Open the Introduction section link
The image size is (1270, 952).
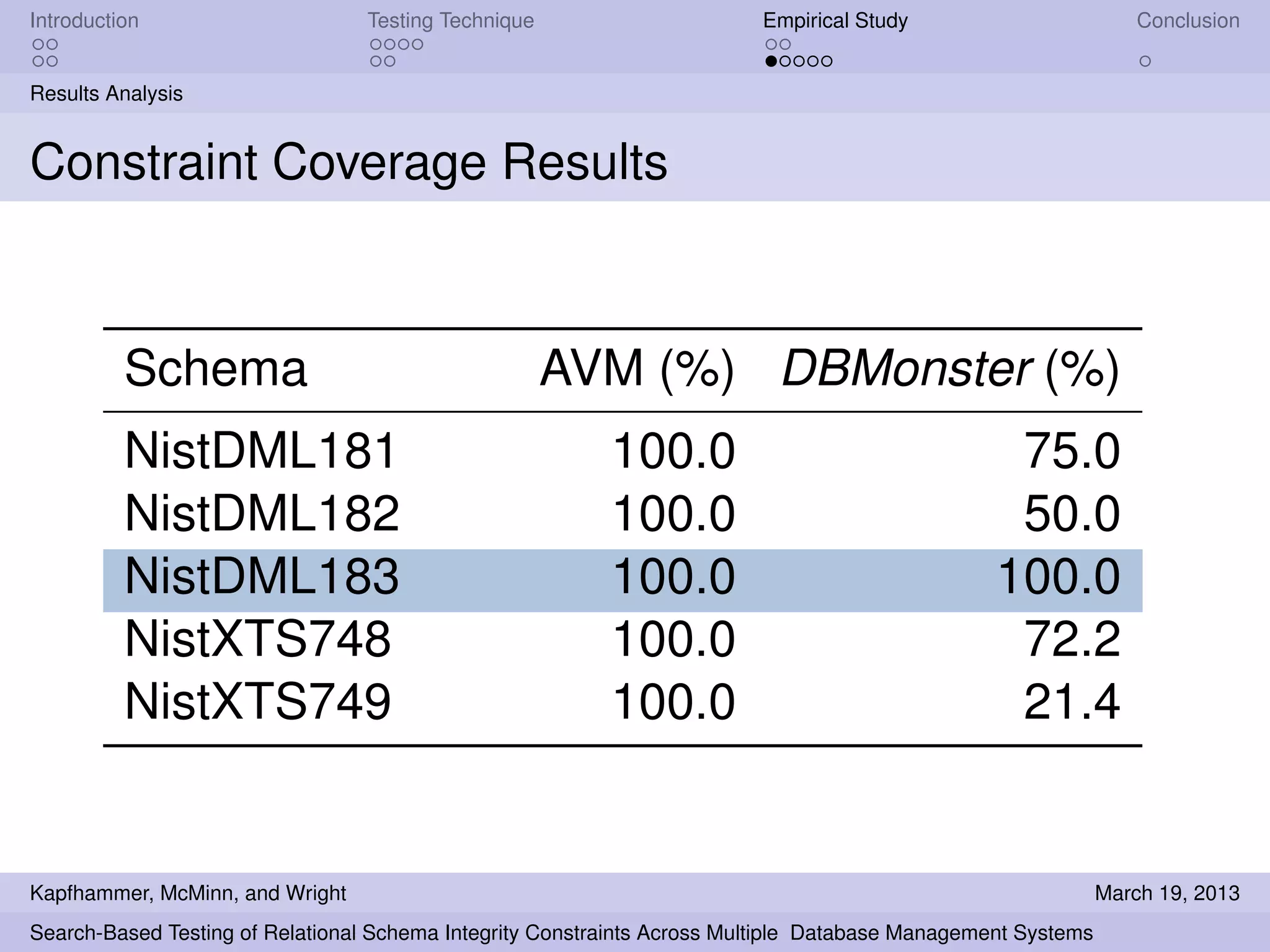tap(84, 20)
